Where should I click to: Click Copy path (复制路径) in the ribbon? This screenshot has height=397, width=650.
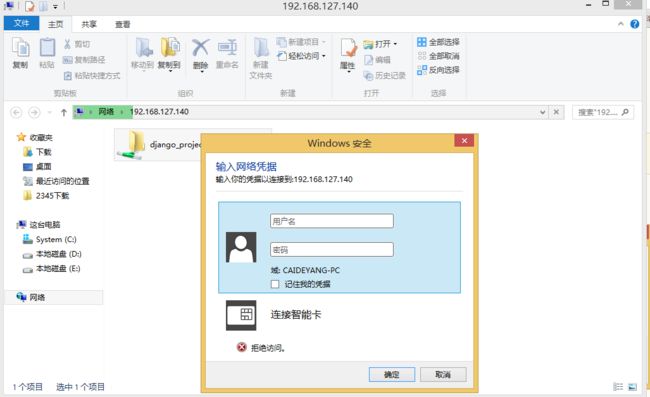(x=84, y=60)
